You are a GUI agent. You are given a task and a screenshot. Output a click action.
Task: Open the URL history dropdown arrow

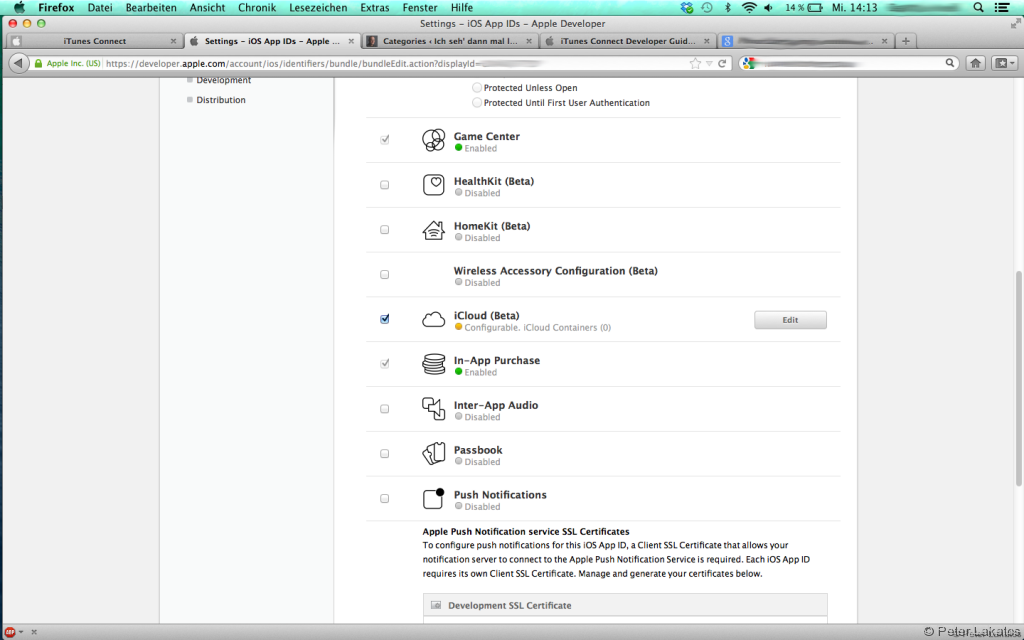tap(709, 63)
